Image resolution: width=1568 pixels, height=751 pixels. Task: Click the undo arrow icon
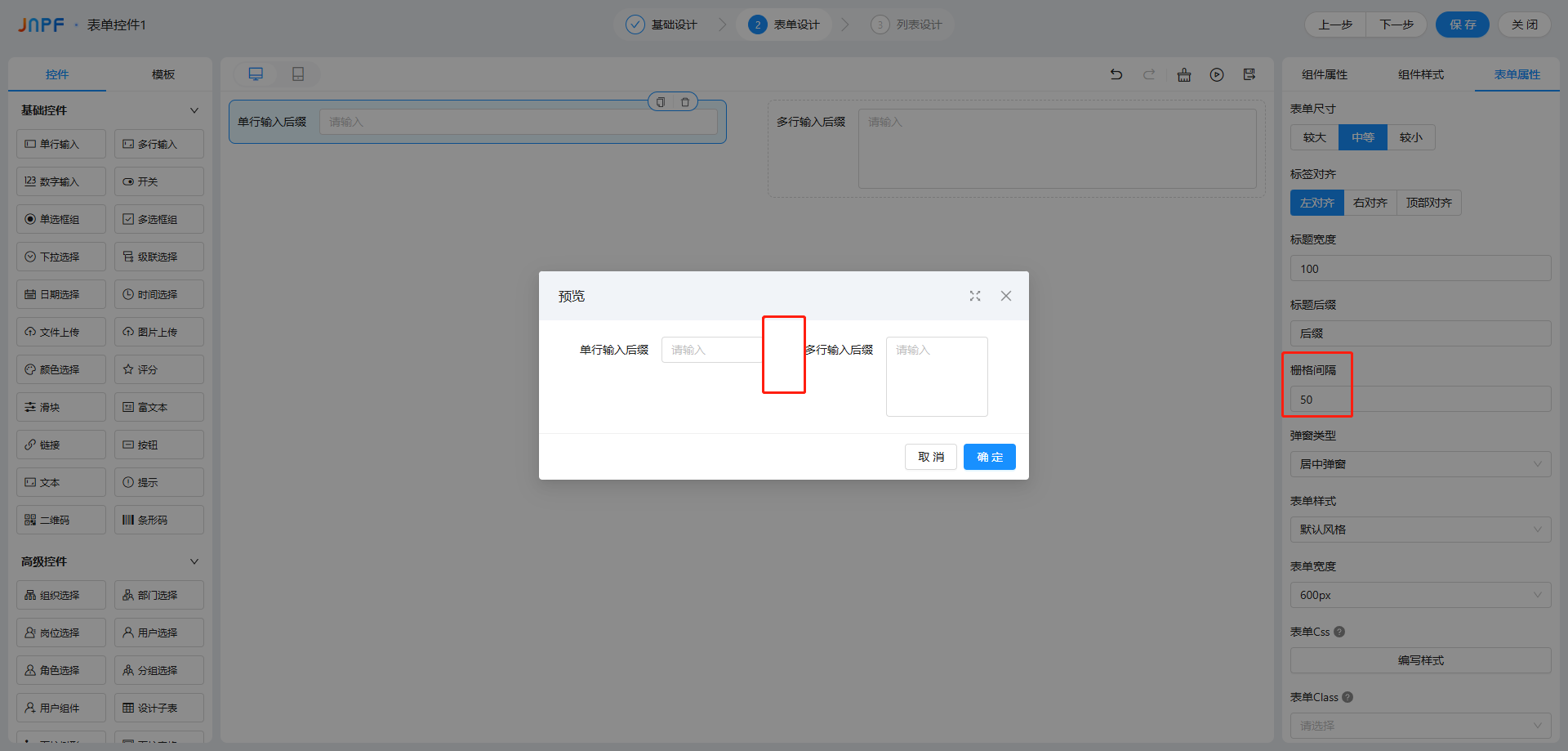click(x=1116, y=74)
